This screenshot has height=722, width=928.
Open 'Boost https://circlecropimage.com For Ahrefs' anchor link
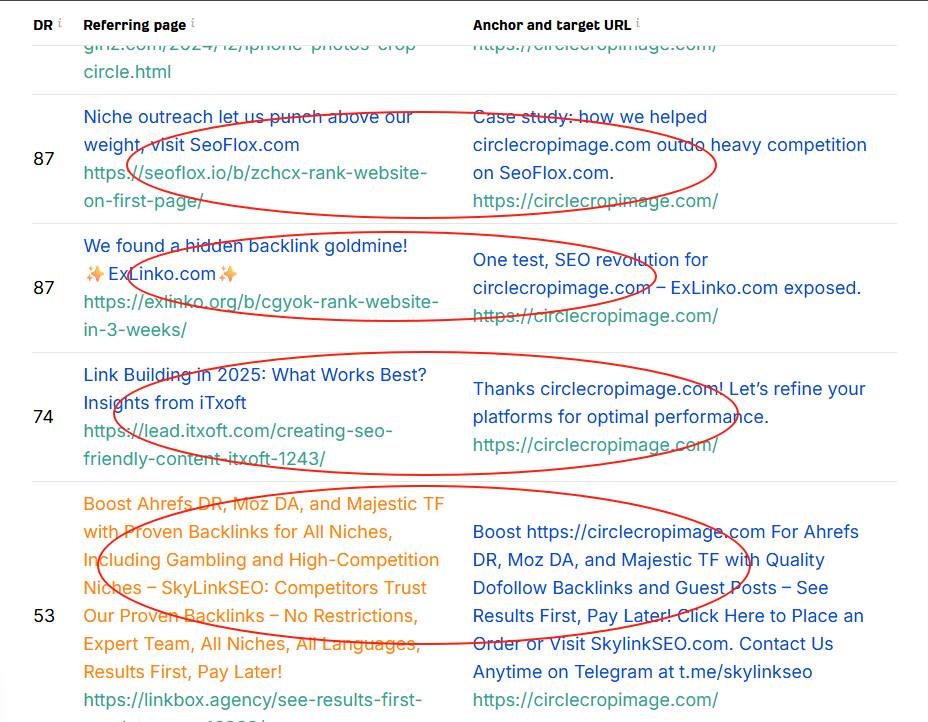pyautogui.click(x=668, y=602)
